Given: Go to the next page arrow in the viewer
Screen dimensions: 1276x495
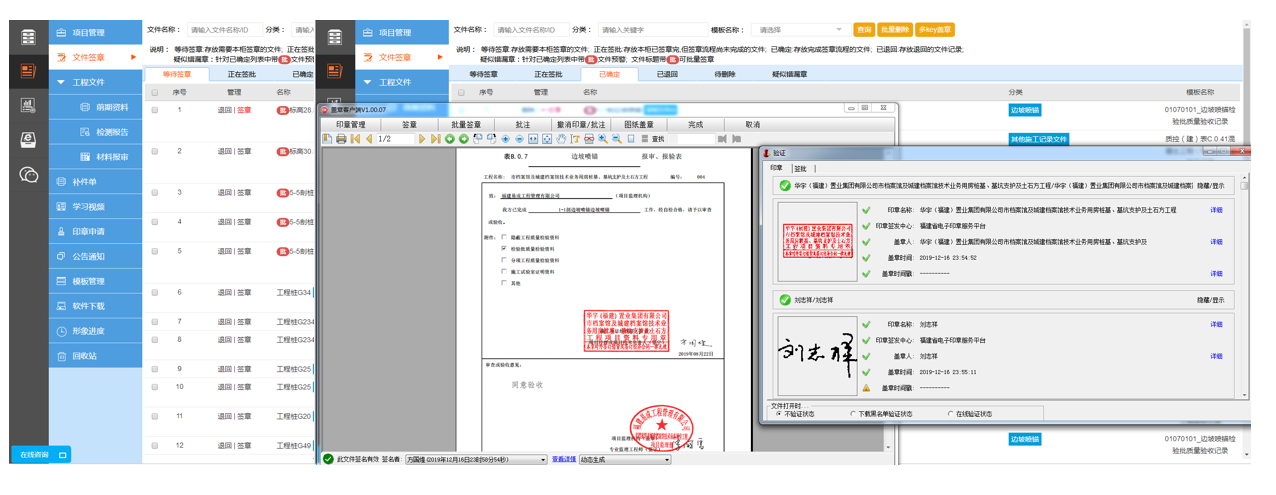Looking at the screenshot, I should [422, 139].
